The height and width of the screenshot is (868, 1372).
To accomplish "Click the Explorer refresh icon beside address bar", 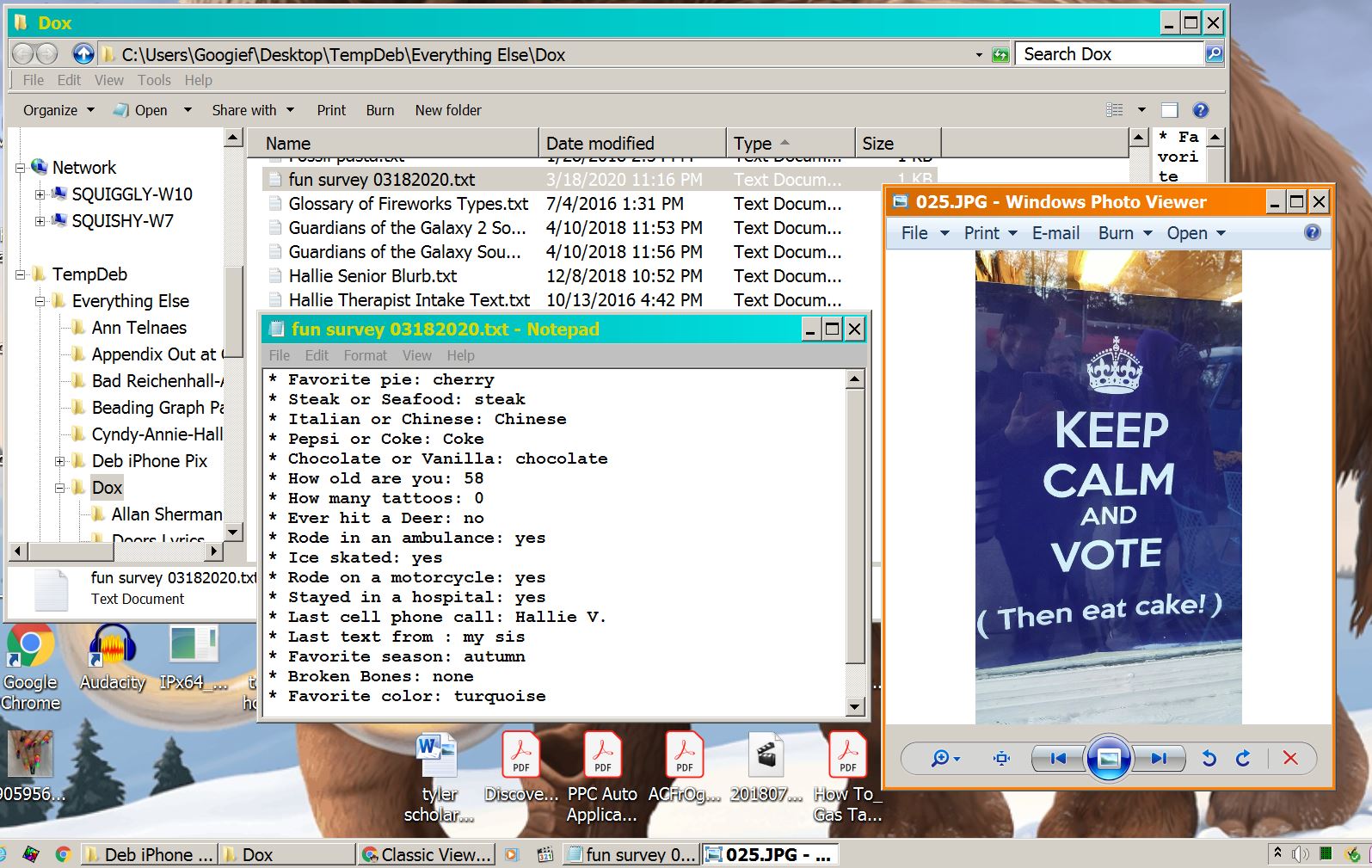I will coord(1000,54).
